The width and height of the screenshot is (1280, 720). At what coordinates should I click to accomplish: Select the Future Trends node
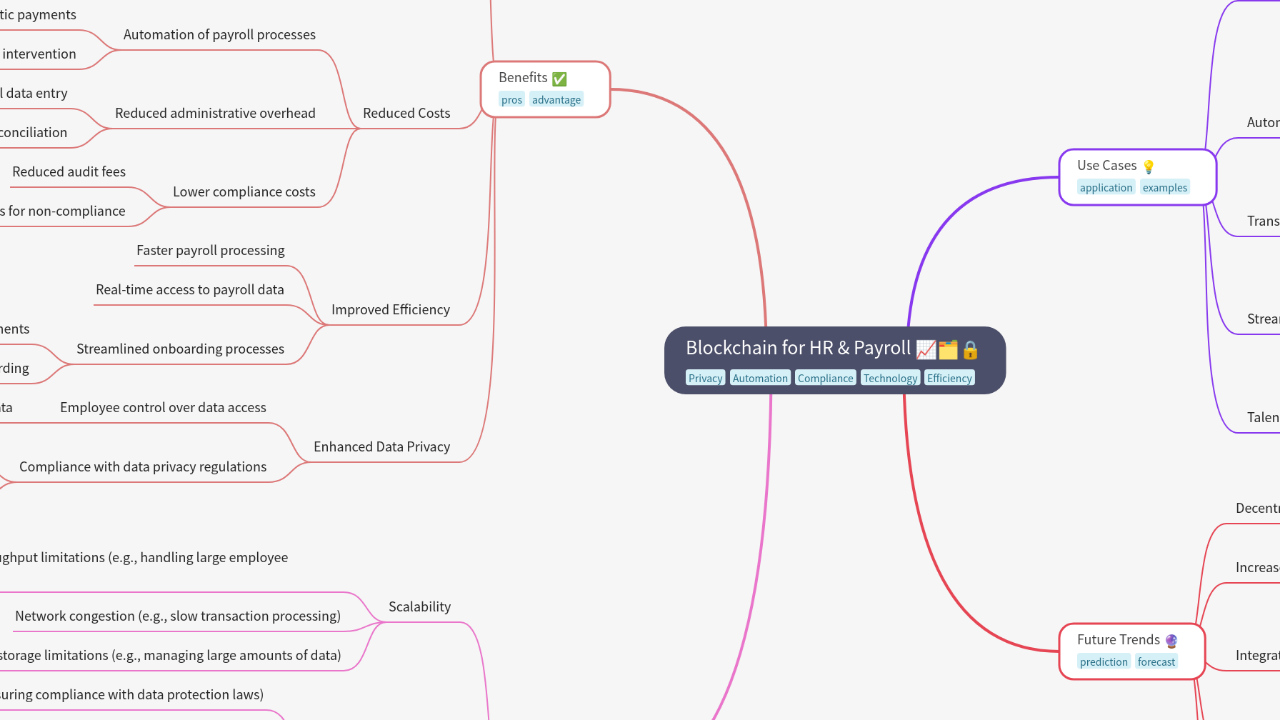pyautogui.click(x=1132, y=651)
